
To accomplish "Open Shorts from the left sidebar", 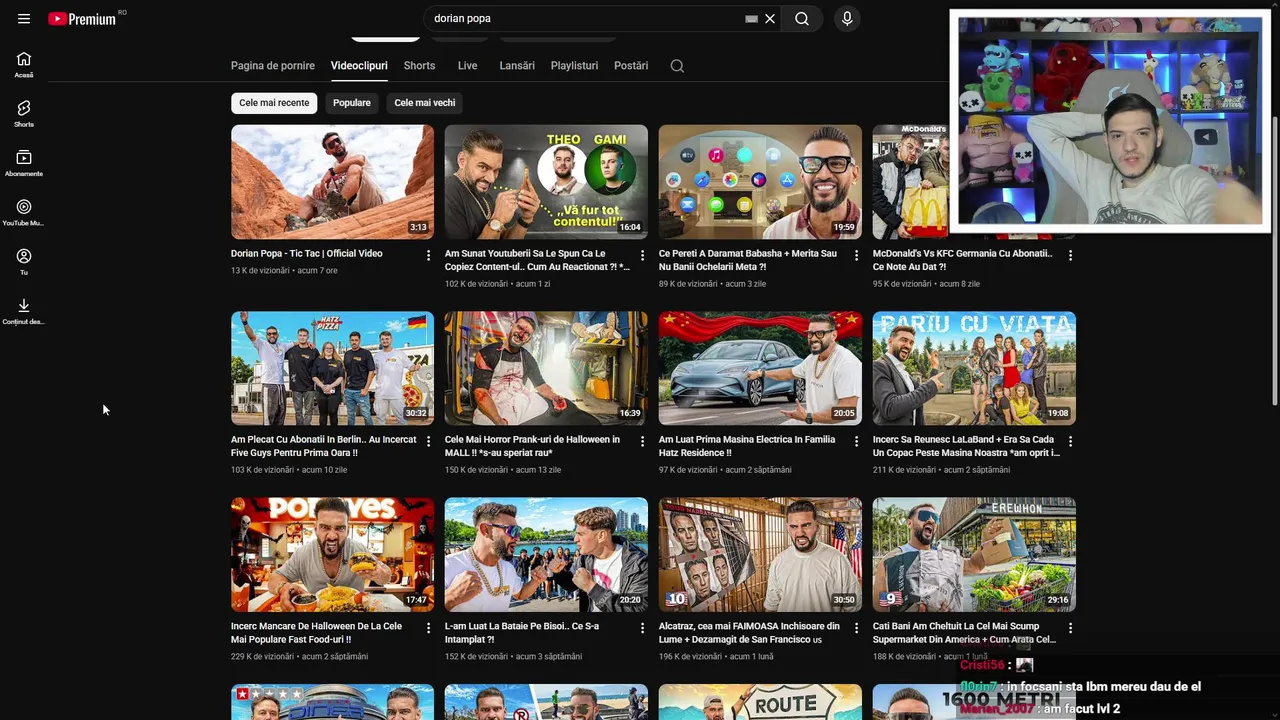I will click(x=24, y=114).
